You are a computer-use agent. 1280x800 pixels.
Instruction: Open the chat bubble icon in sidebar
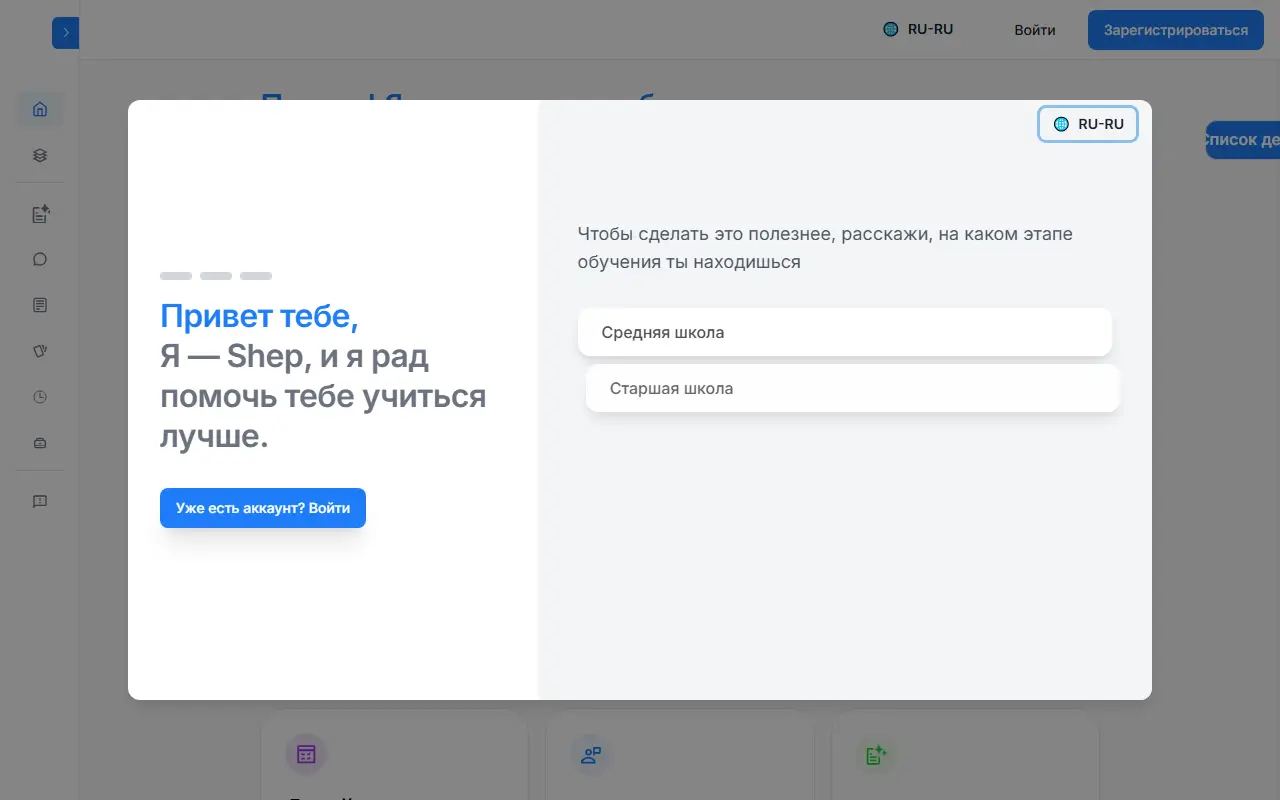[40, 259]
